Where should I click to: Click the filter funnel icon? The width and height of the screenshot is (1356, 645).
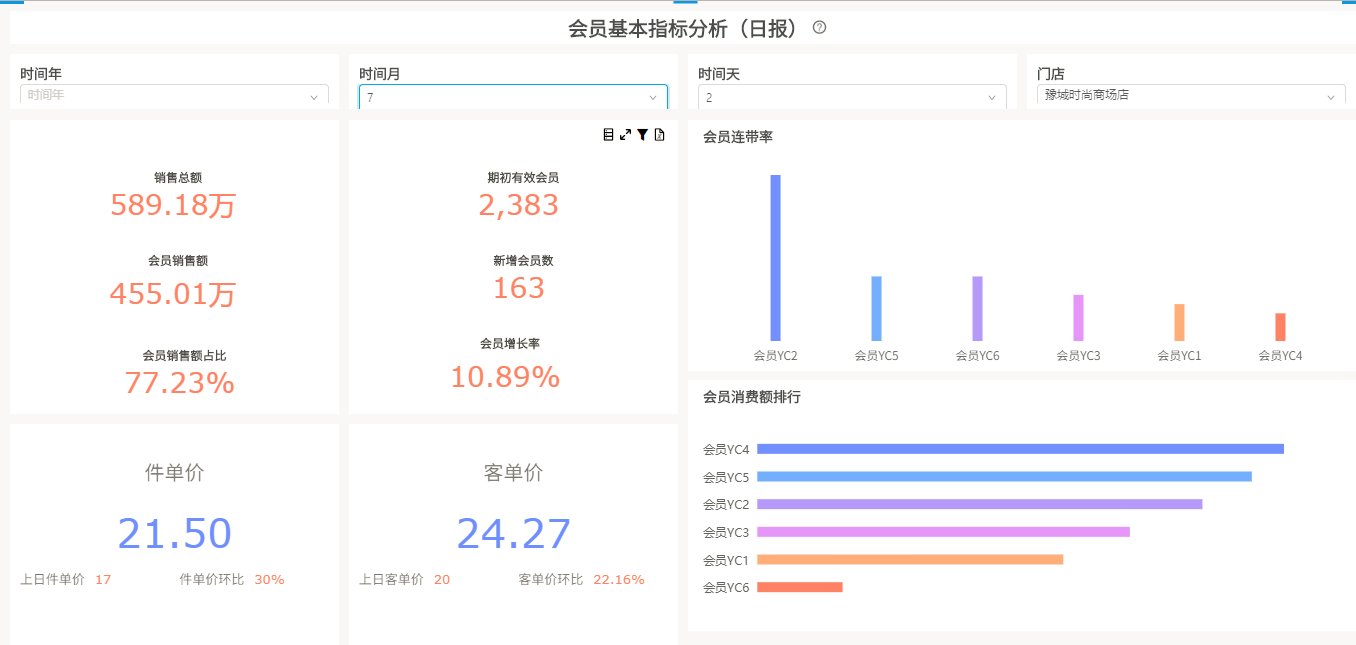coord(642,135)
